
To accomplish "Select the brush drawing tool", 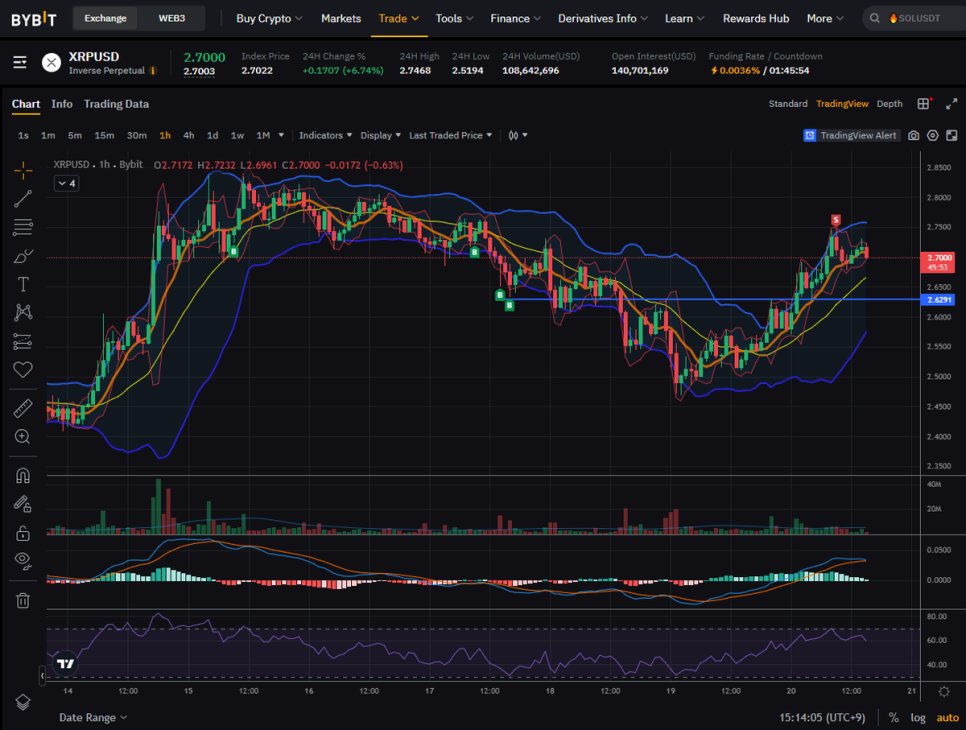I will pos(23,256).
